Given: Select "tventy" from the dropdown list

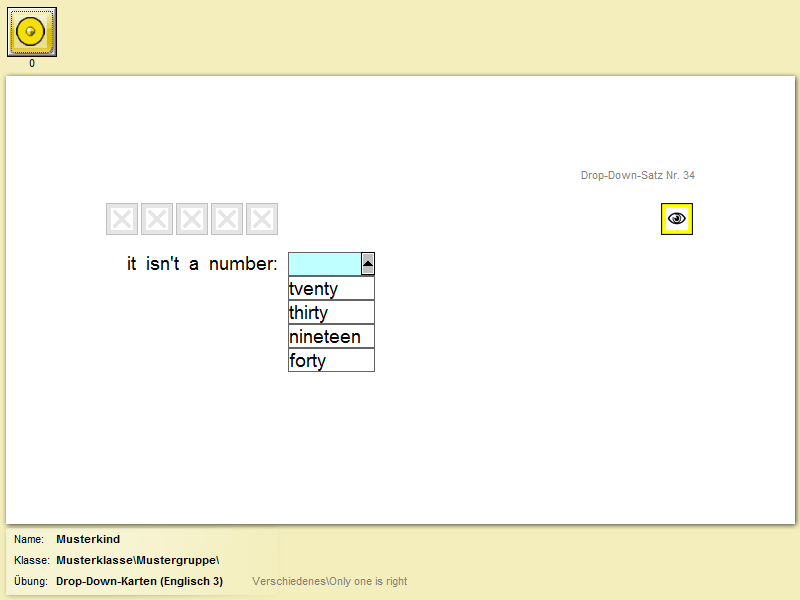Looking at the screenshot, I should [x=331, y=289].
